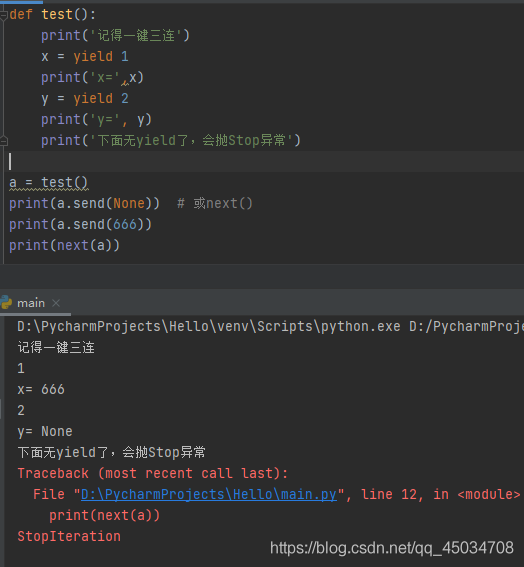Click the line print('记得一键三连')

(115, 35)
